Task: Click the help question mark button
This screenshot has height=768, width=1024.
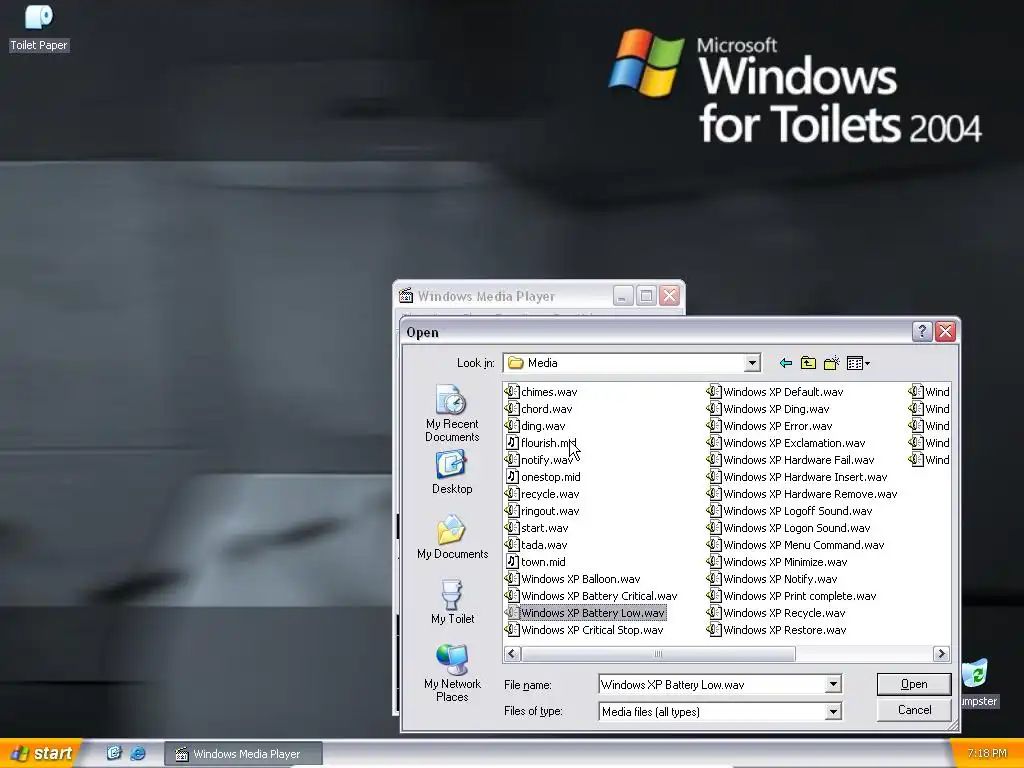Action: tap(921, 332)
